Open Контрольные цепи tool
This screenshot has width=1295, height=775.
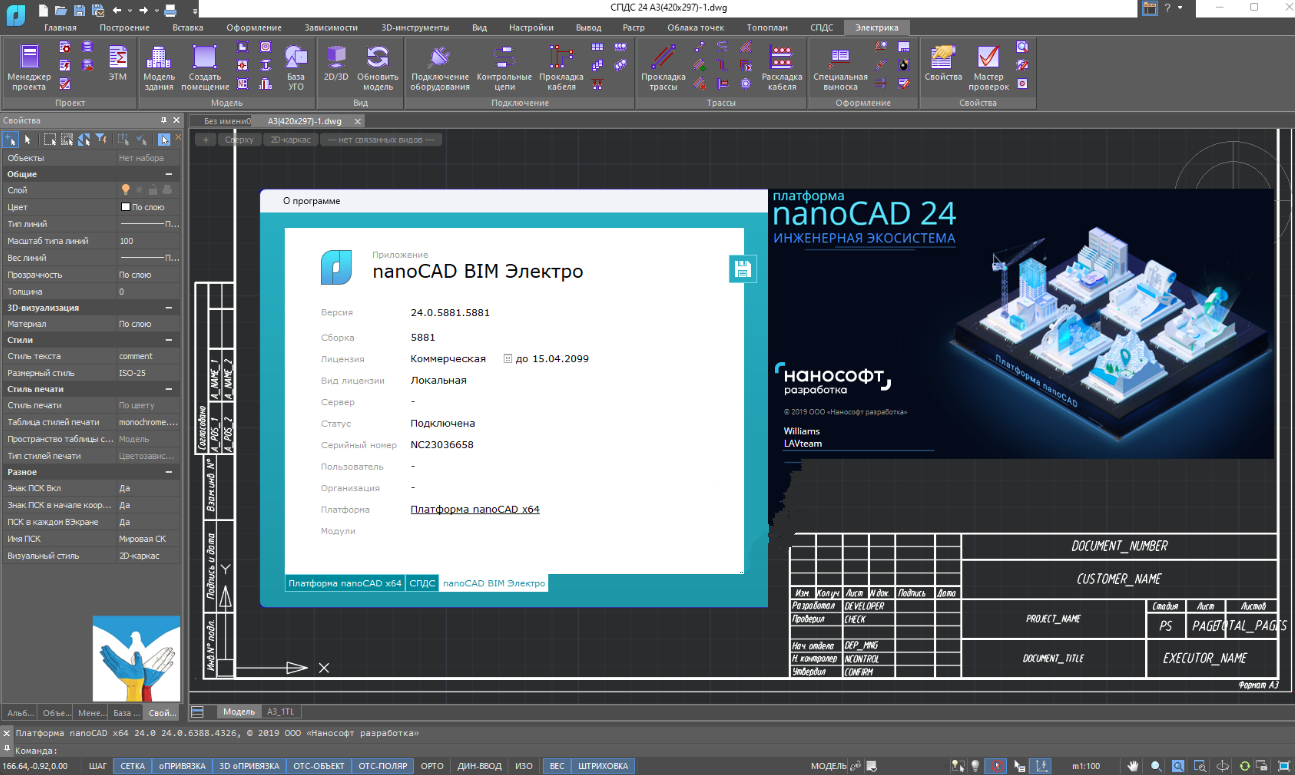click(x=504, y=66)
